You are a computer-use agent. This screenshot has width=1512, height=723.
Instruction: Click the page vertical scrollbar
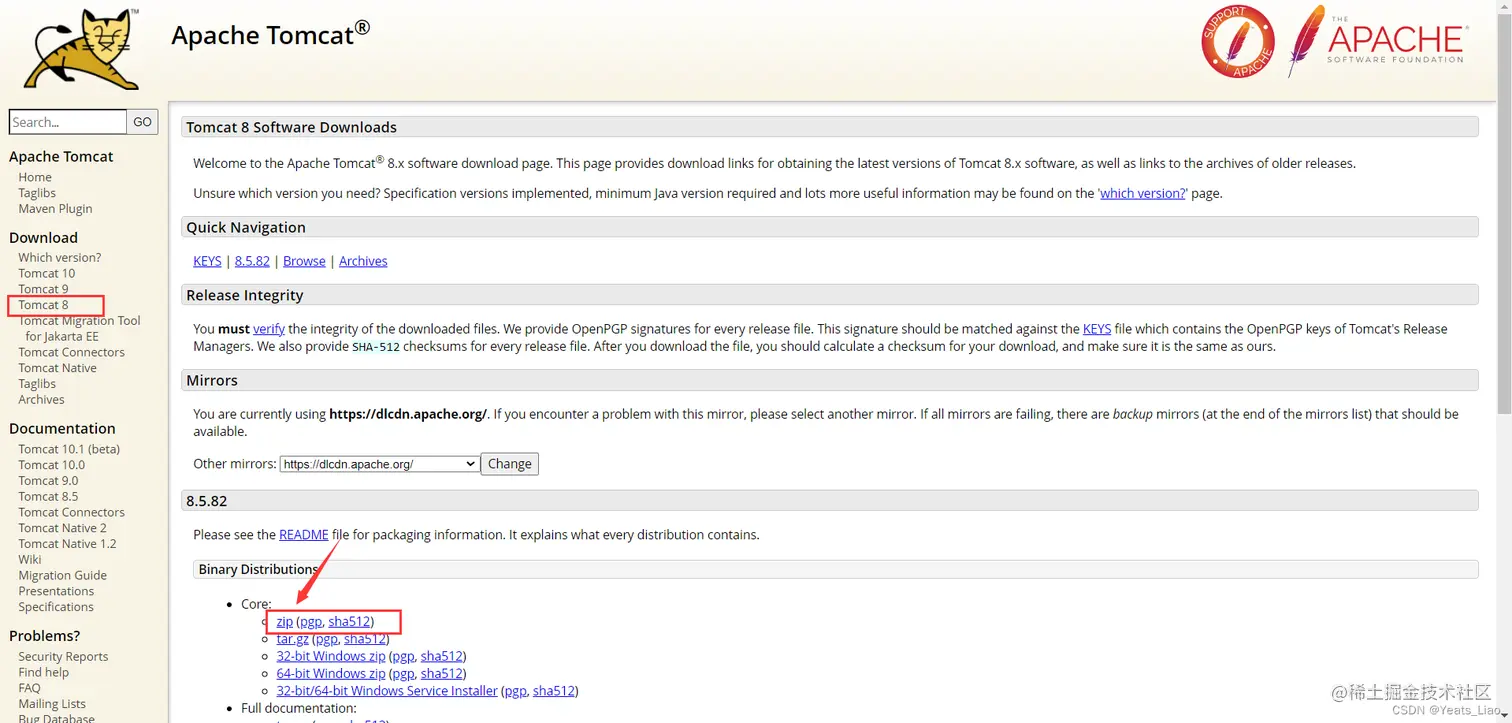[1504, 215]
